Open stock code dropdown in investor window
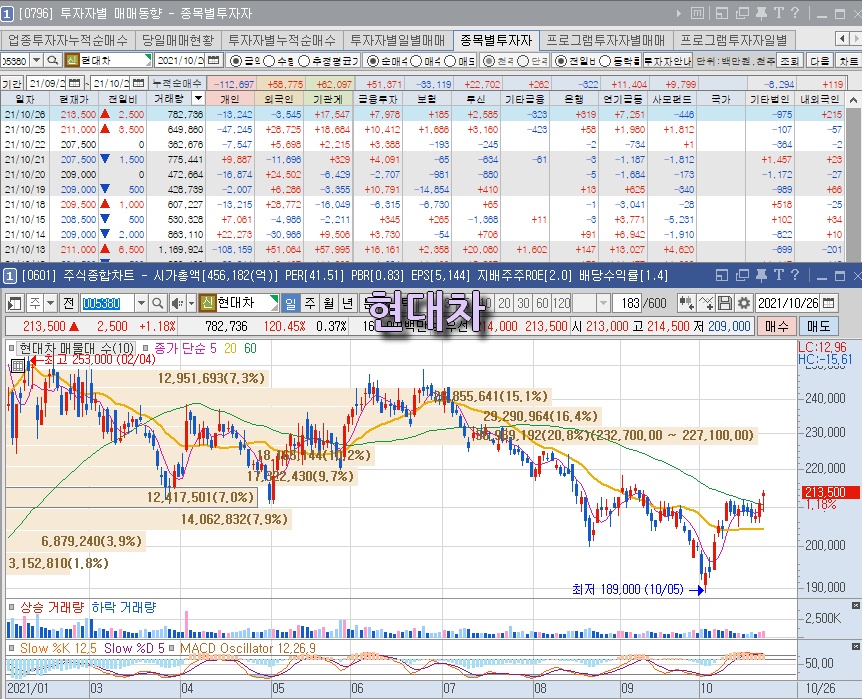The image size is (862, 699). coord(37,60)
